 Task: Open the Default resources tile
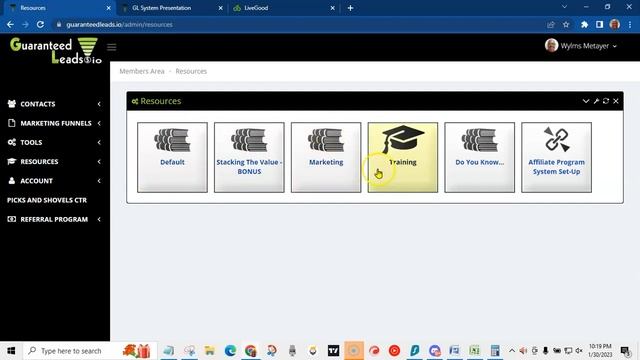pyautogui.click(x=172, y=157)
